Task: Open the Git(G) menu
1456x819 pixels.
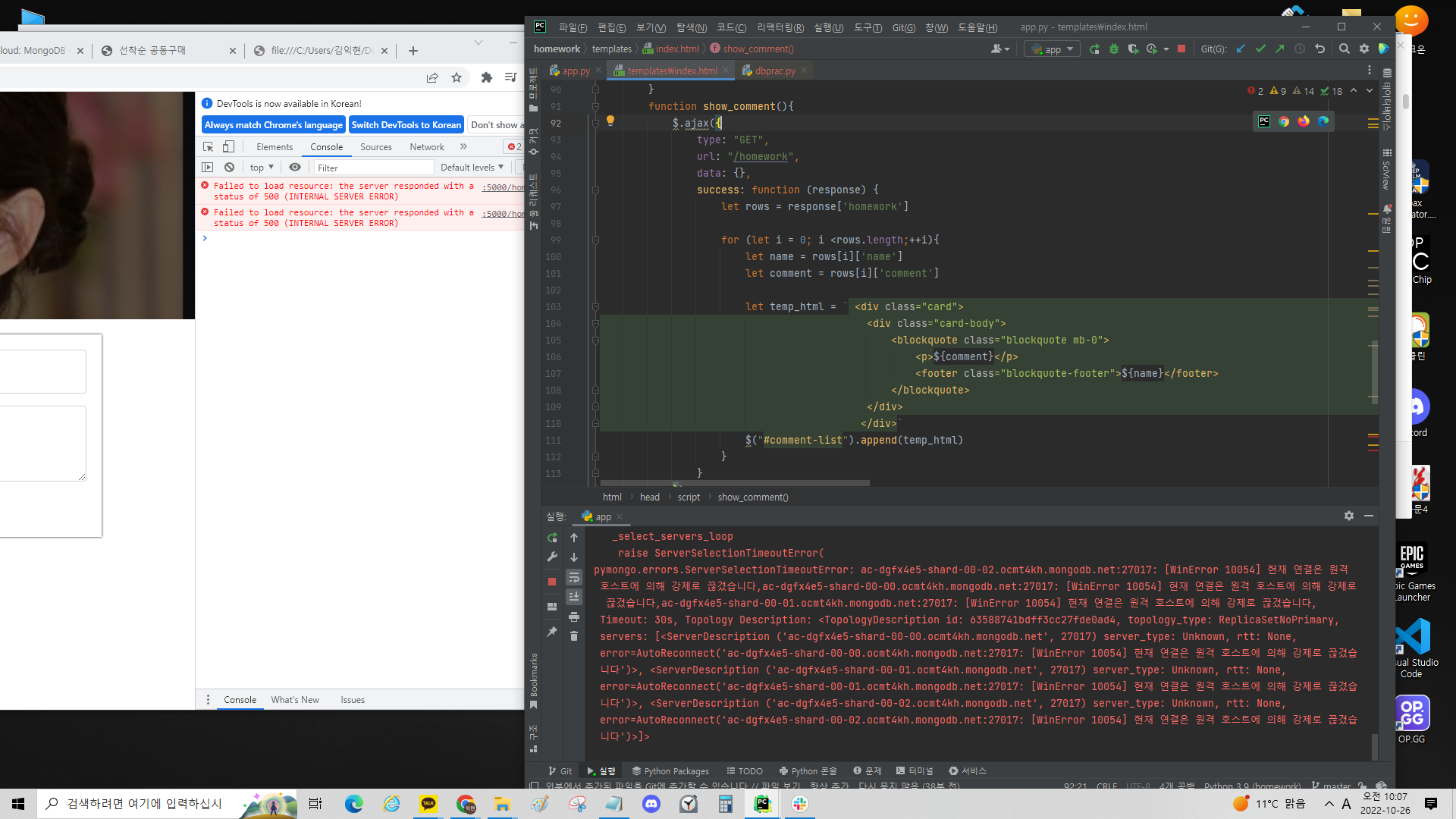Action: pyautogui.click(x=903, y=27)
